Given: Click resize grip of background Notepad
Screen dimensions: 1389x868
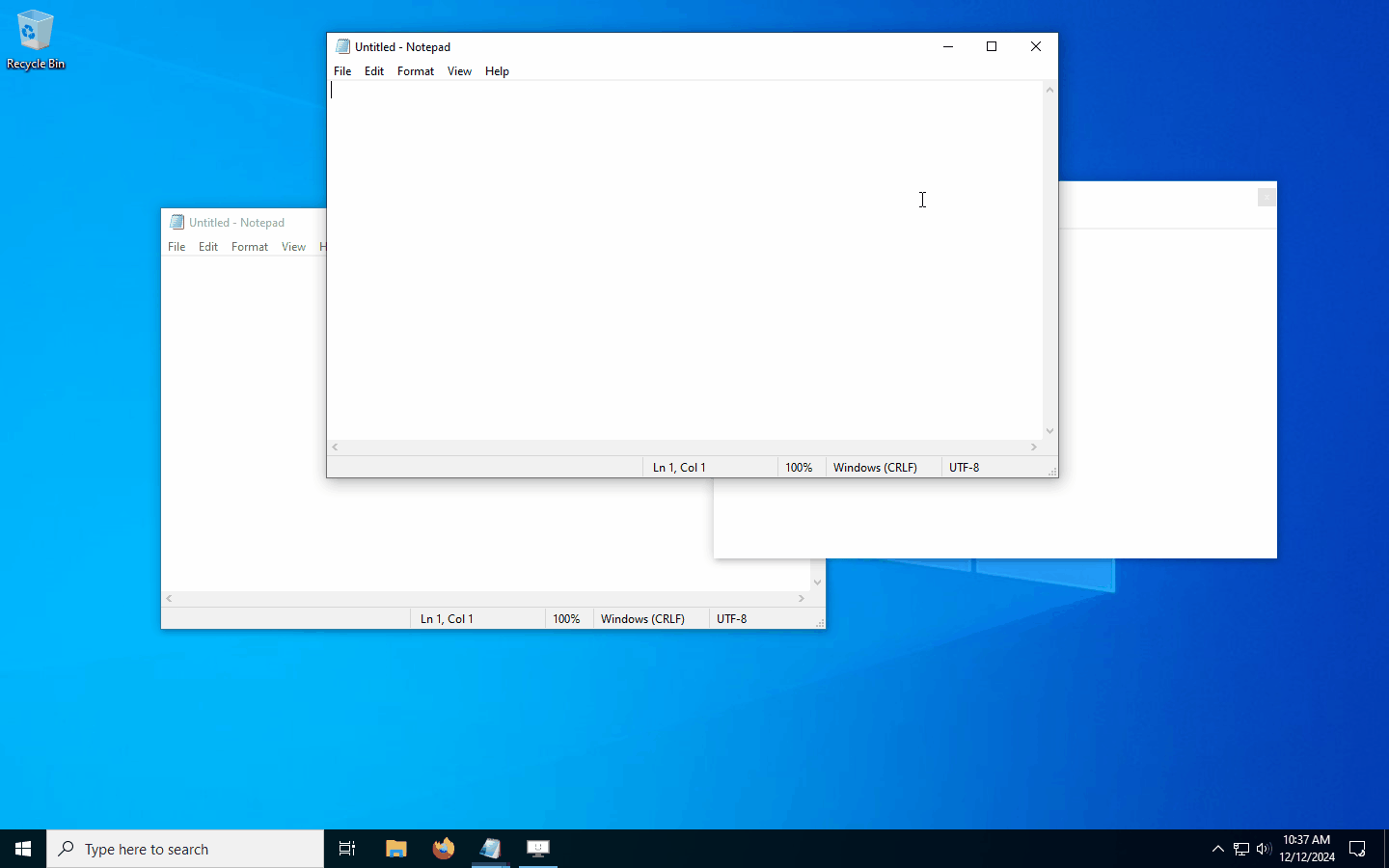Looking at the screenshot, I should point(819,622).
